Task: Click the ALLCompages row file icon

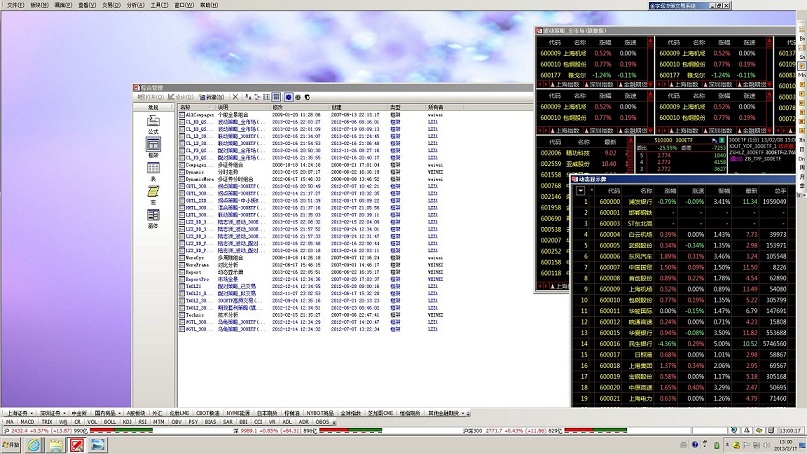Action: point(182,115)
